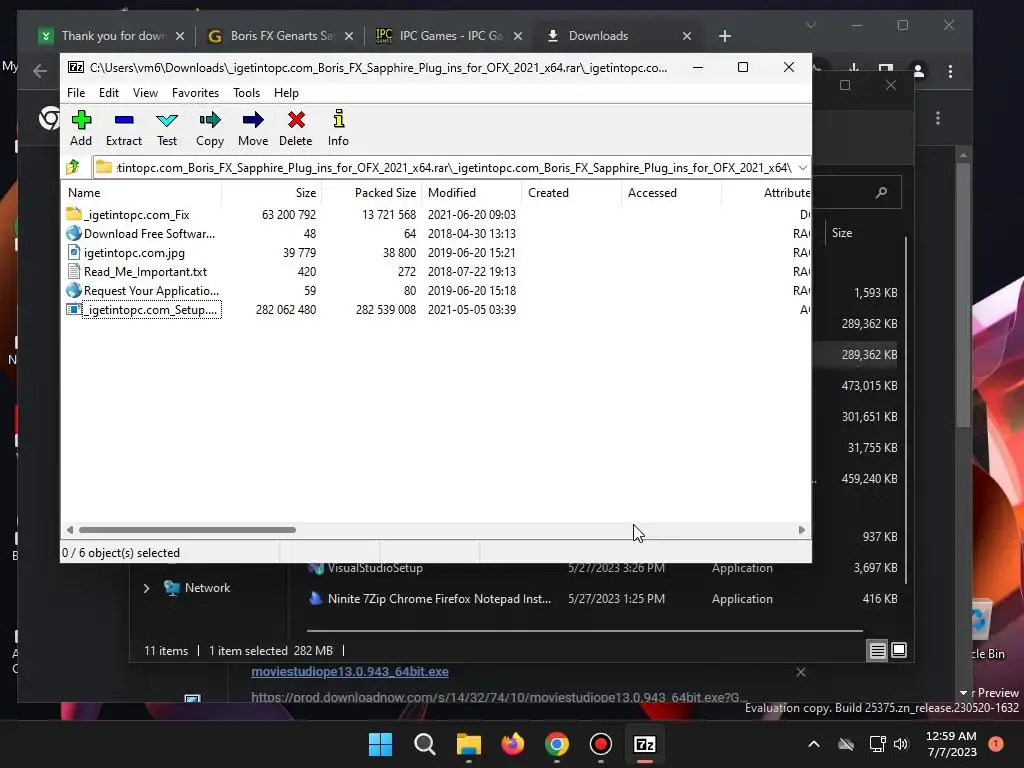
Task: Launch Firefox from the taskbar
Action: tap(513, 744)
